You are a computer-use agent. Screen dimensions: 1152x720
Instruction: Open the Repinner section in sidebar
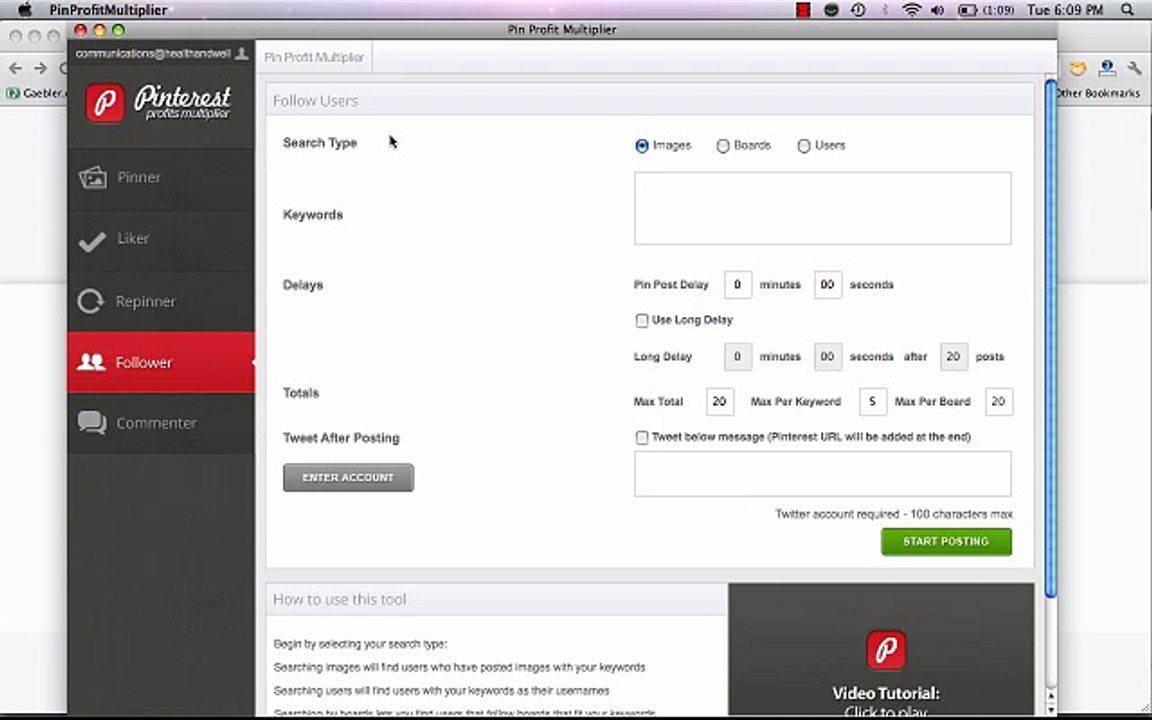pos(161,301)
